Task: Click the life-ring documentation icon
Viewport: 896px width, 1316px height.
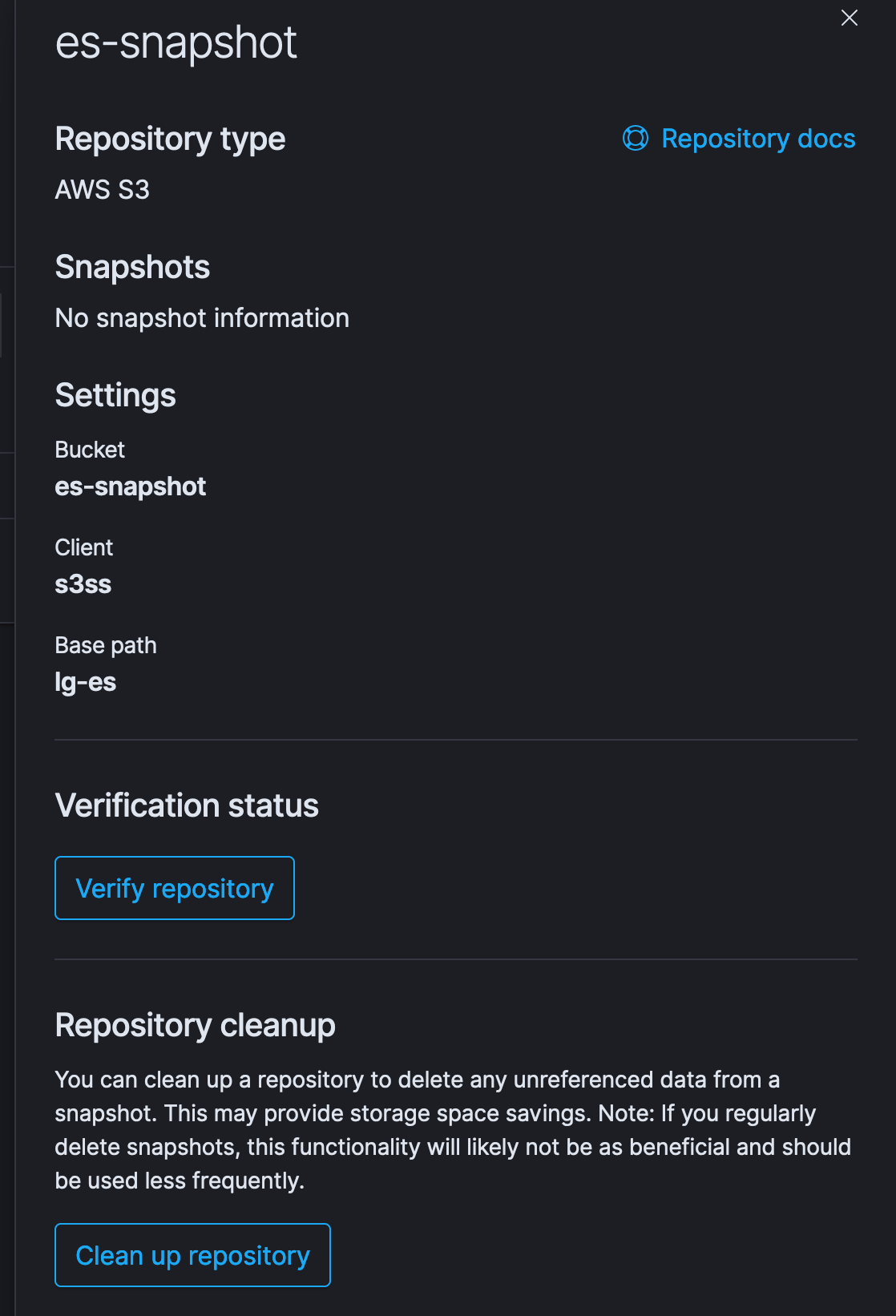Action: [x=636, y=139]
